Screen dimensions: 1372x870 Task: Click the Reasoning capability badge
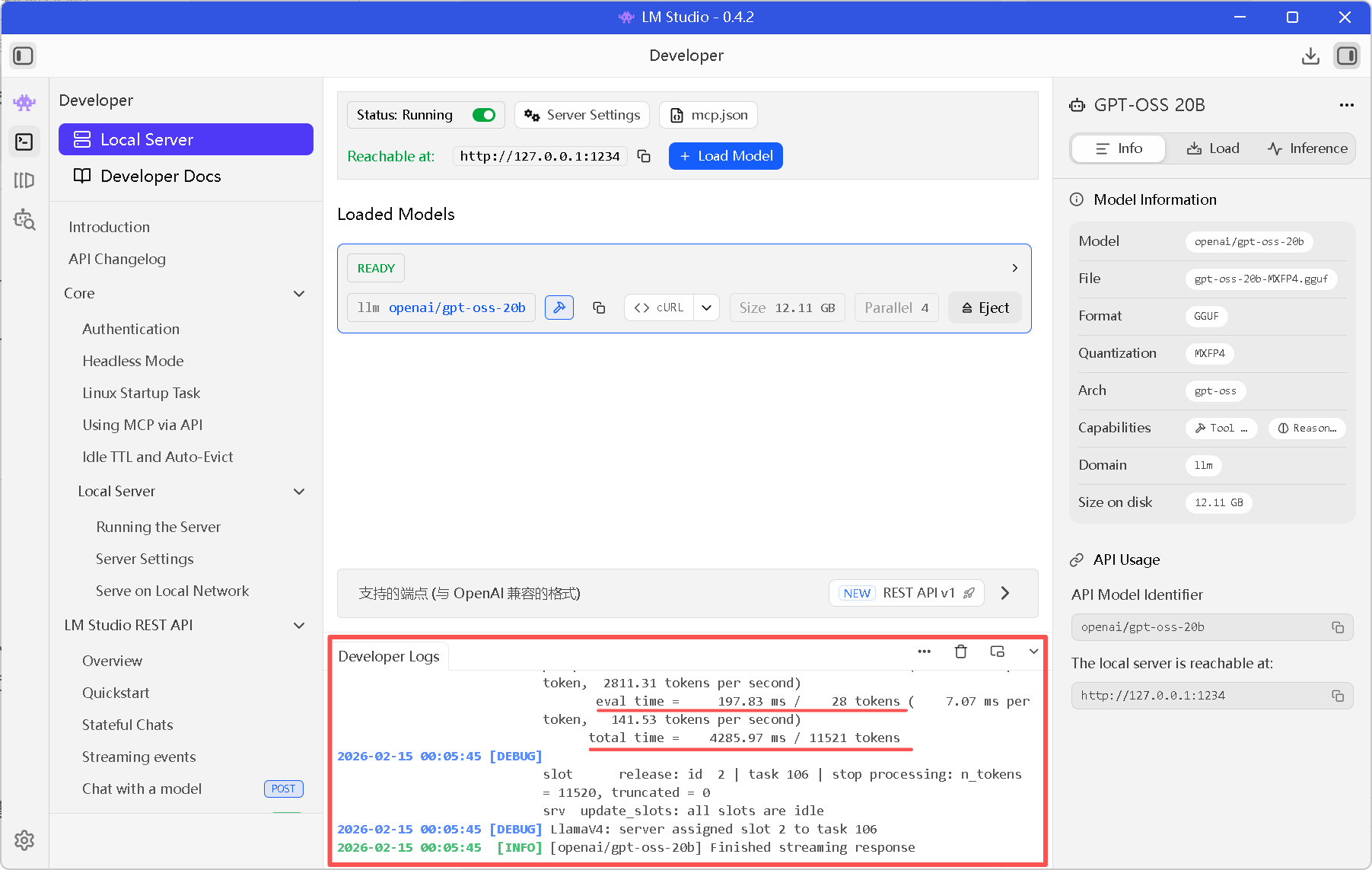[x=1307, y=429]
